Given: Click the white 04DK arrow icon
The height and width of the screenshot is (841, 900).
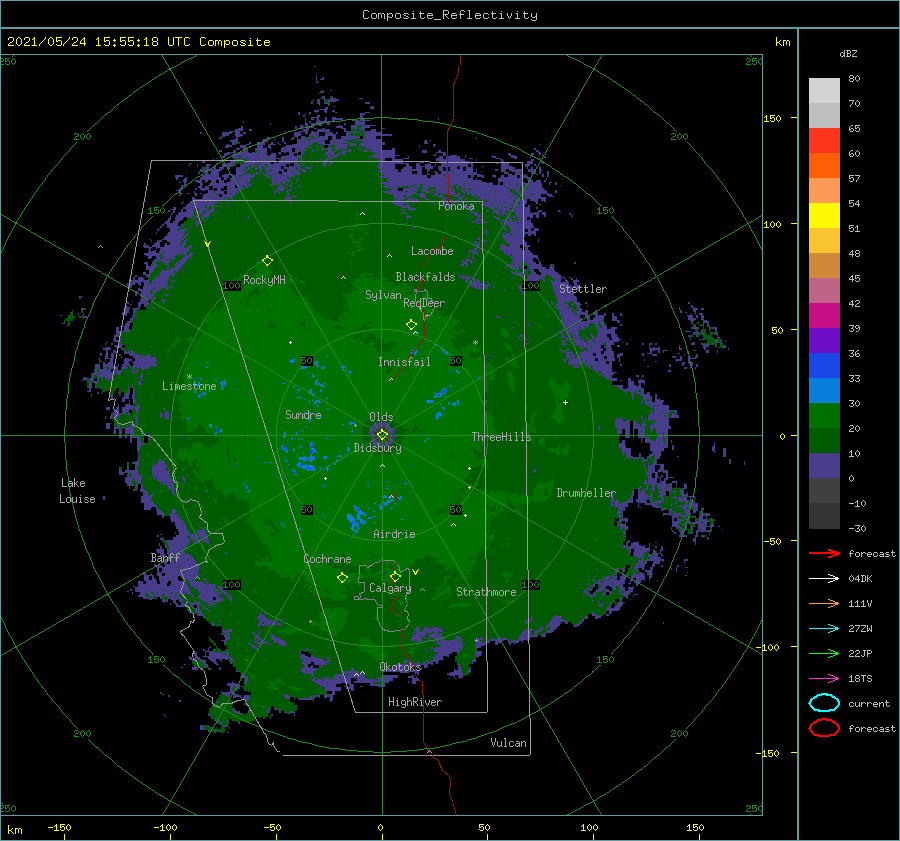Looking at the screenshot, I should [824, 578].
